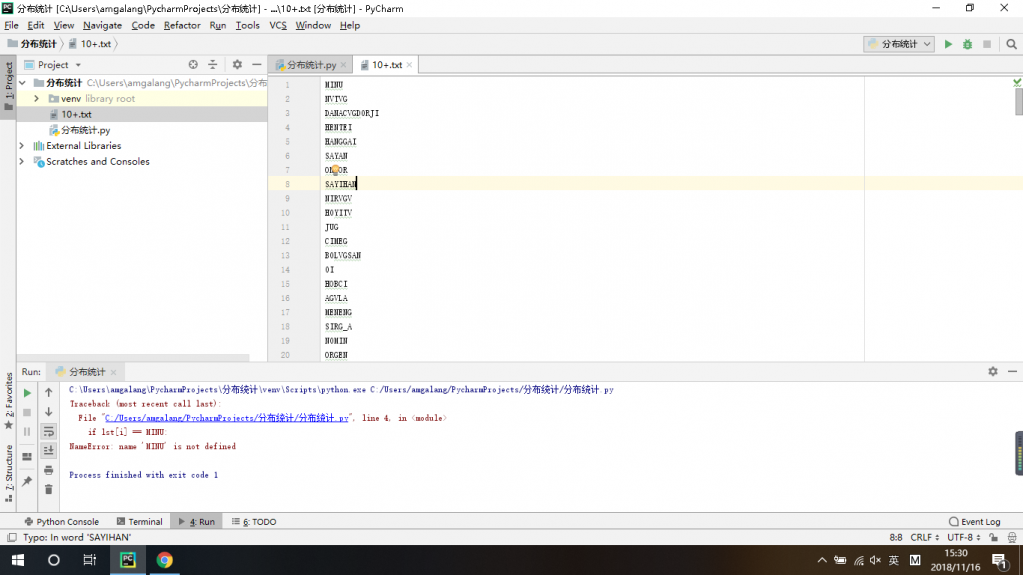The width and height of the screenshot is (1023, 575).
Task: Toggle scroll to end in Run console
Action: point(48,450)
